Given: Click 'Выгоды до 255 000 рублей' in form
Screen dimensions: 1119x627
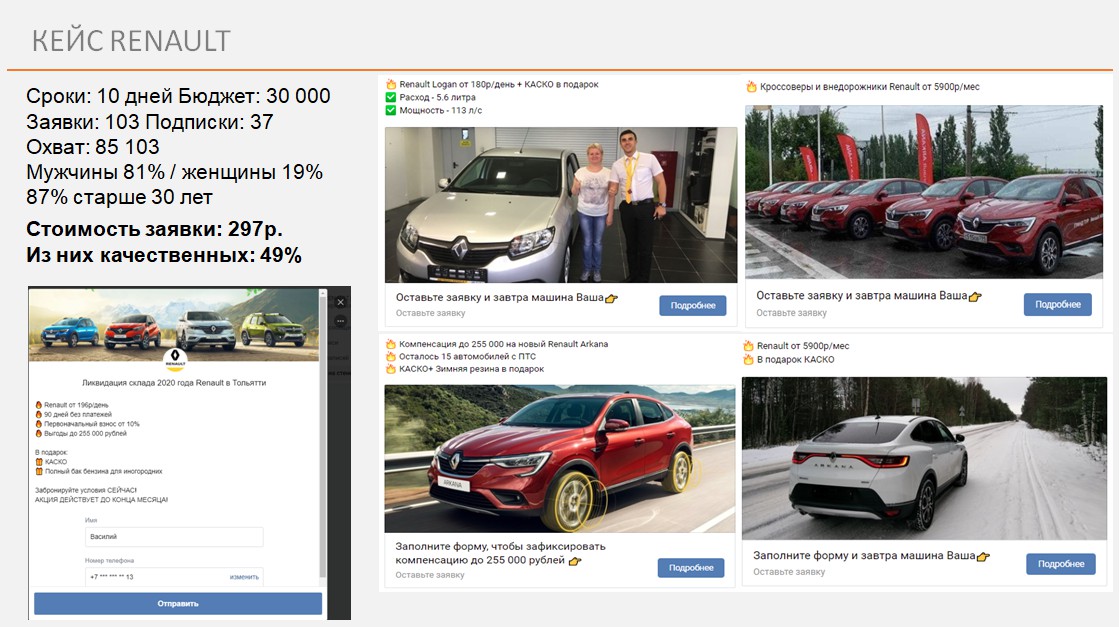Looking at the screenshot, I should (85, 434).
